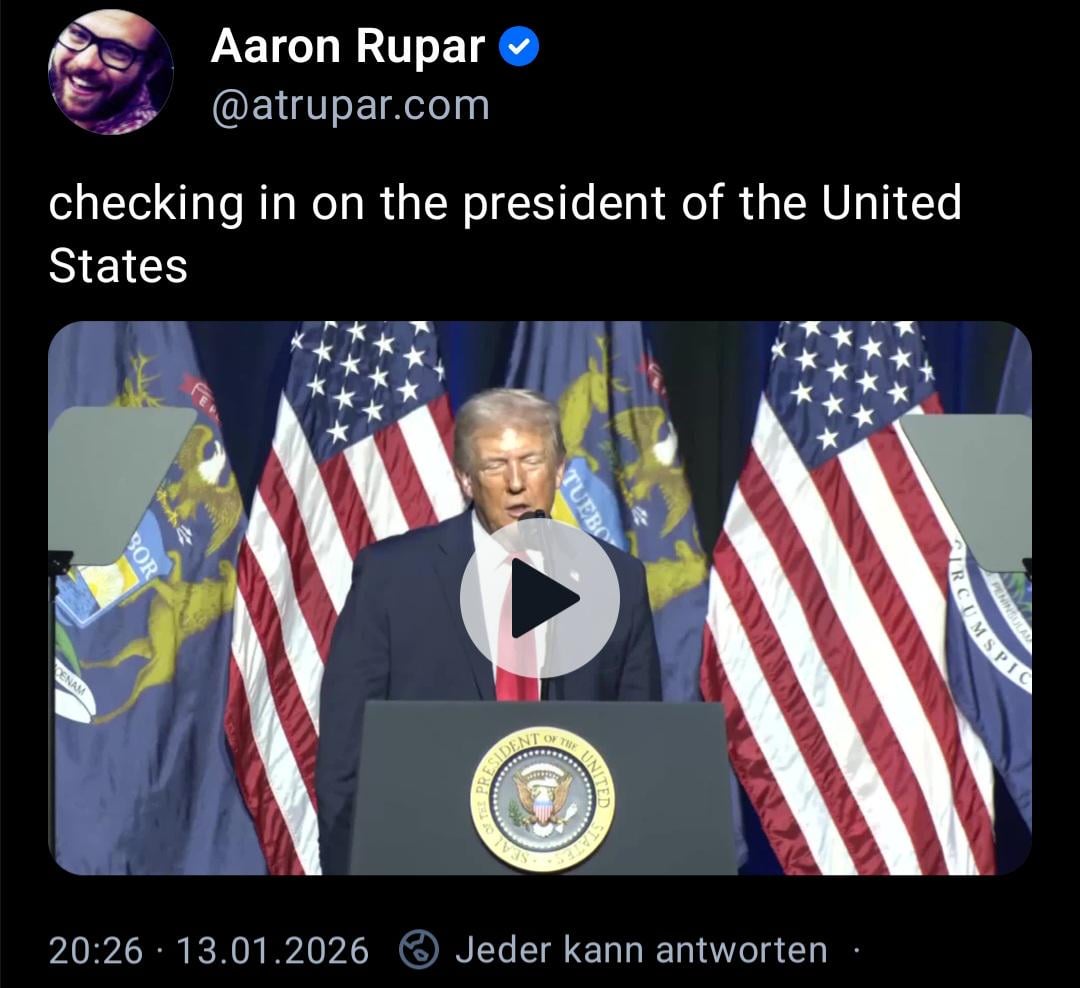Click the post text 'checking in on the president'
The width and height of the screenshot is (1080, 988).
(x=357, y=205)
